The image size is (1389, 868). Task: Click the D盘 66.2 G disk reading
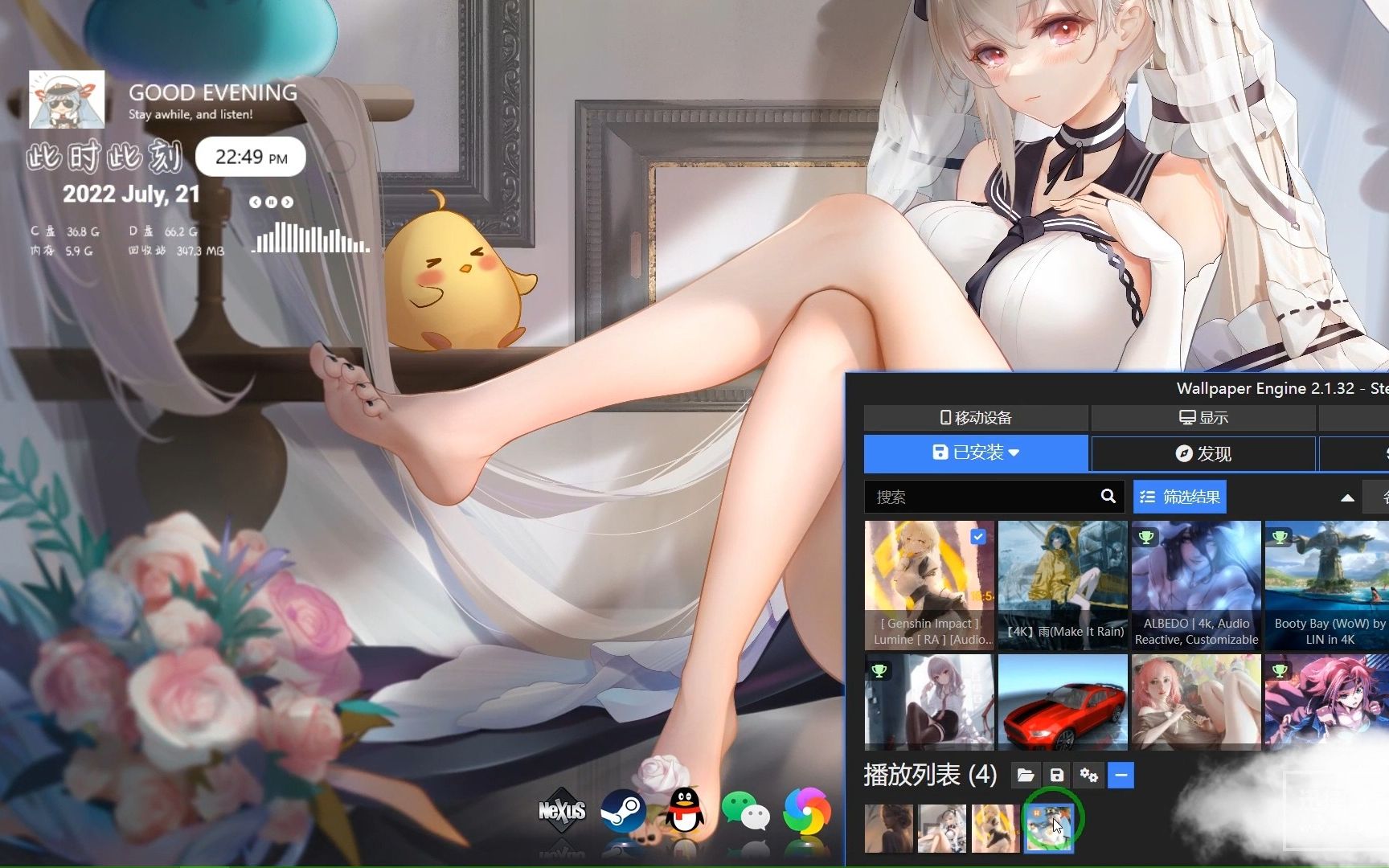[163, 231]
